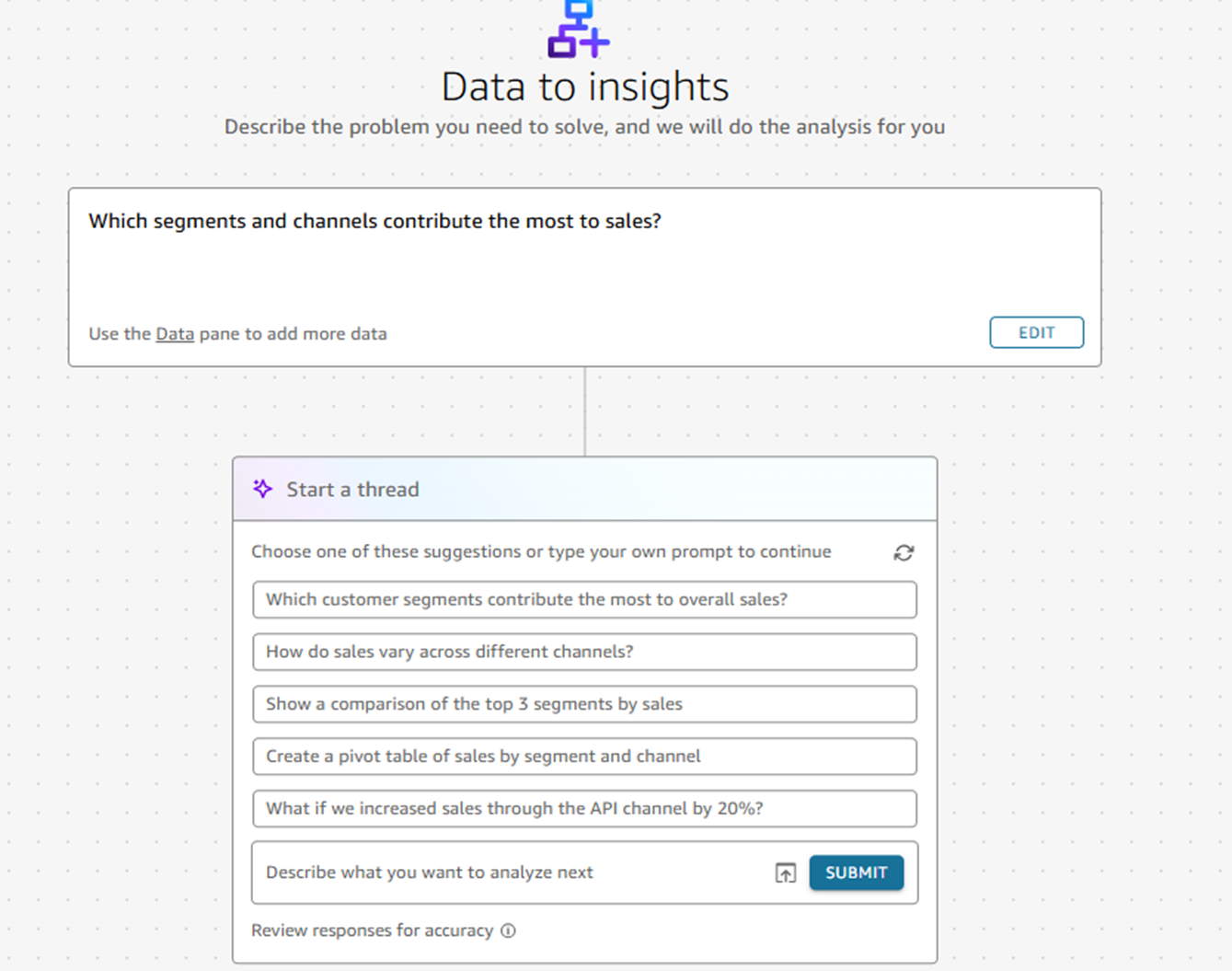Click the Data to insights logo icon
1232x971 pixels.
[578, 29]
